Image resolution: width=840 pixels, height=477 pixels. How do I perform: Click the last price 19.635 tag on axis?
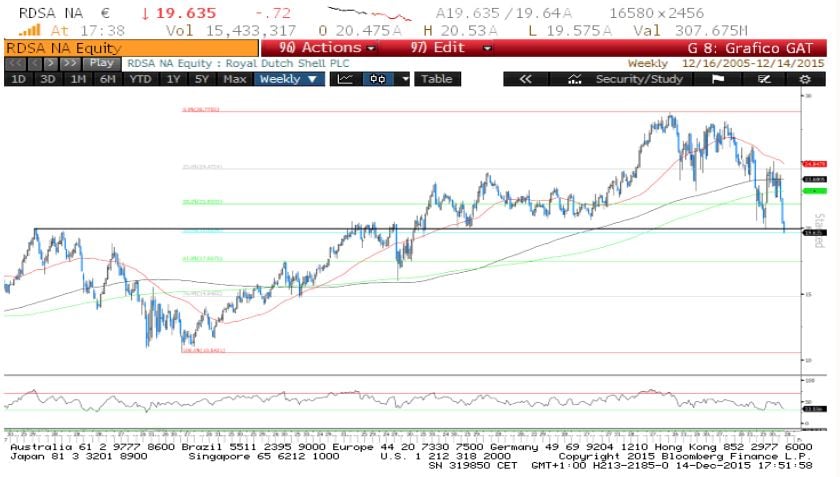814,233
